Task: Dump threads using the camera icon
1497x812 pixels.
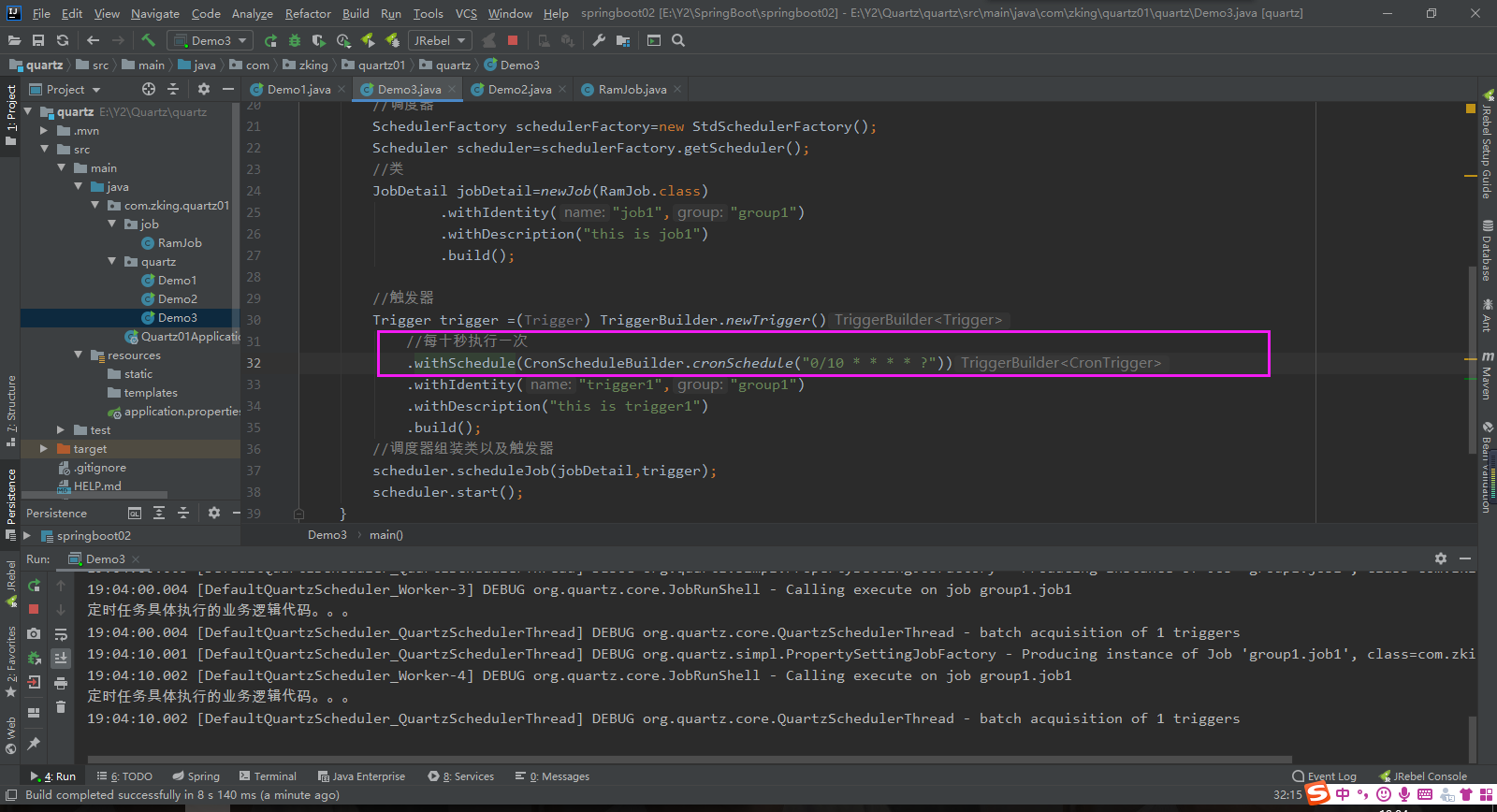Action: (34, 633)
